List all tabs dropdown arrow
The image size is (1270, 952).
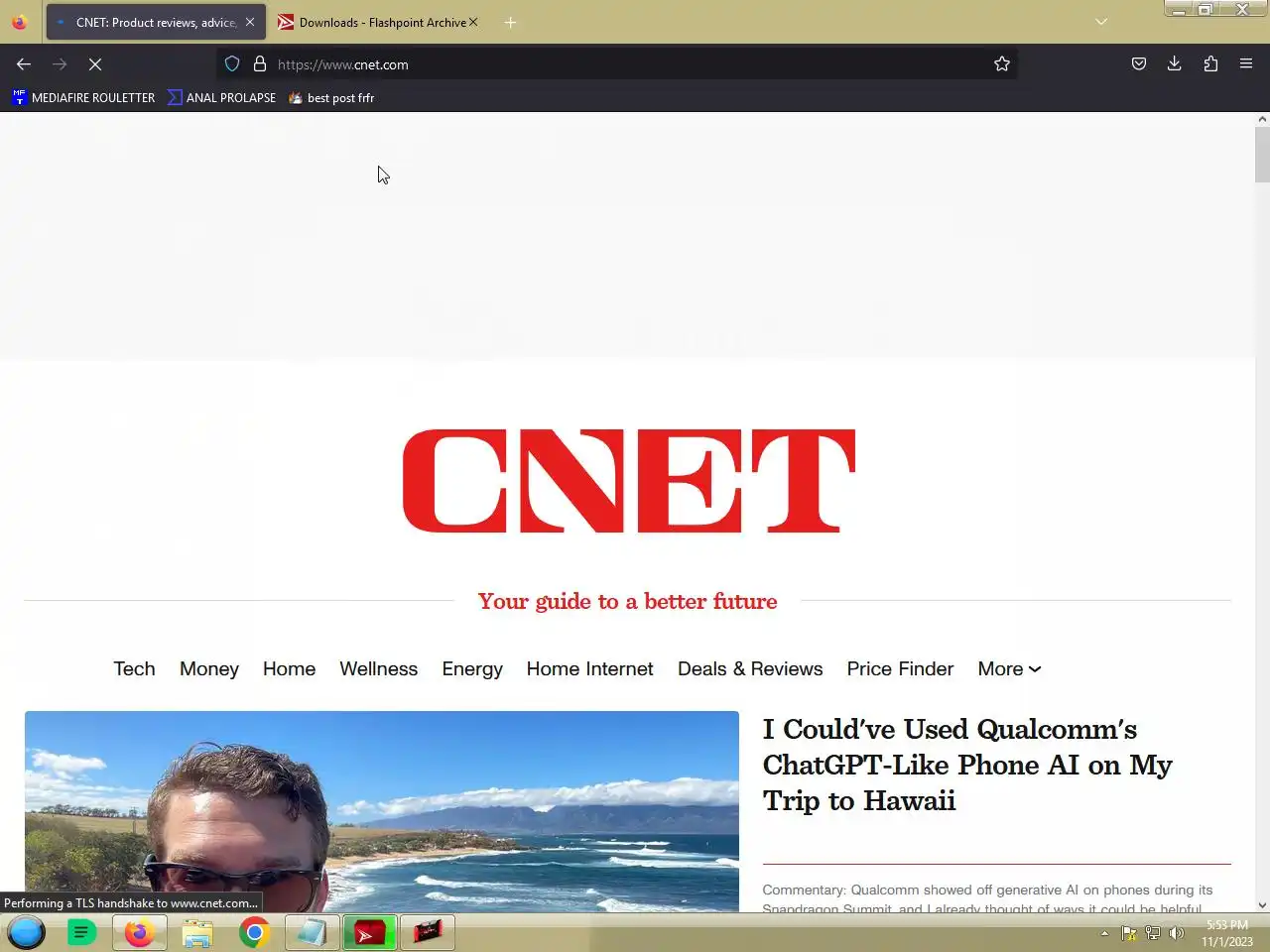(x=1101, y=22)
